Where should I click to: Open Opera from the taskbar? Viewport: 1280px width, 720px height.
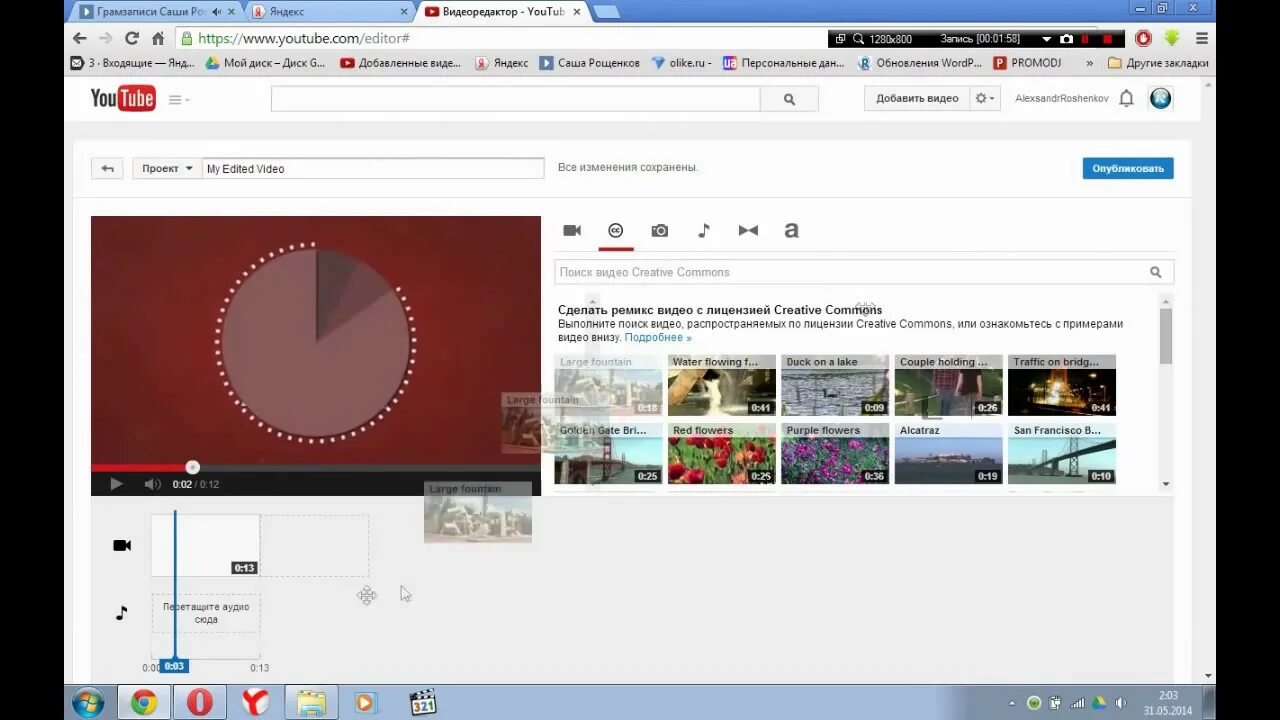click(x=199, y=703)
